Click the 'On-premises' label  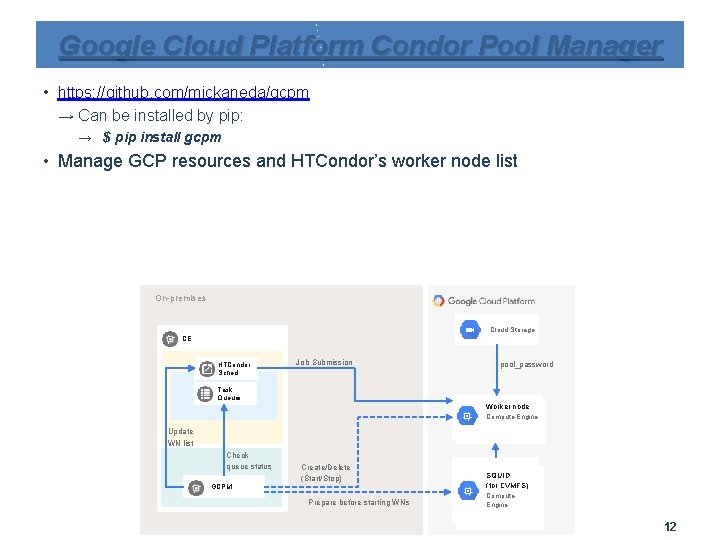click(180, 298)
